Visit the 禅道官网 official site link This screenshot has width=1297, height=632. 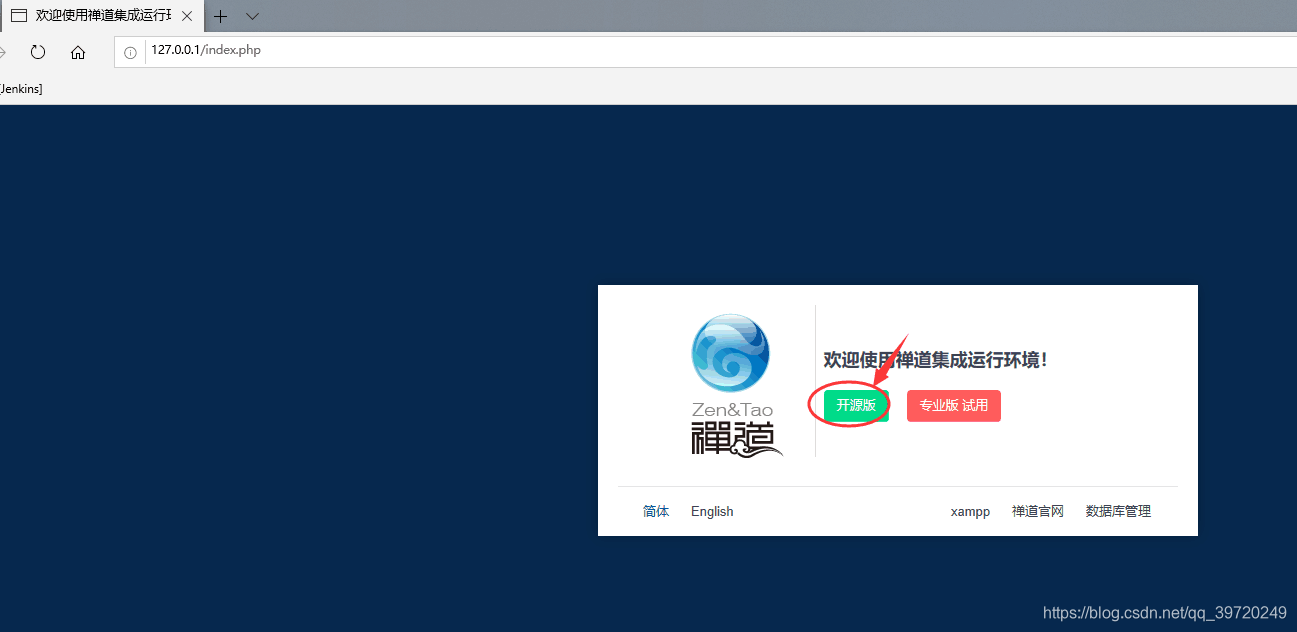coord(1037,511)
